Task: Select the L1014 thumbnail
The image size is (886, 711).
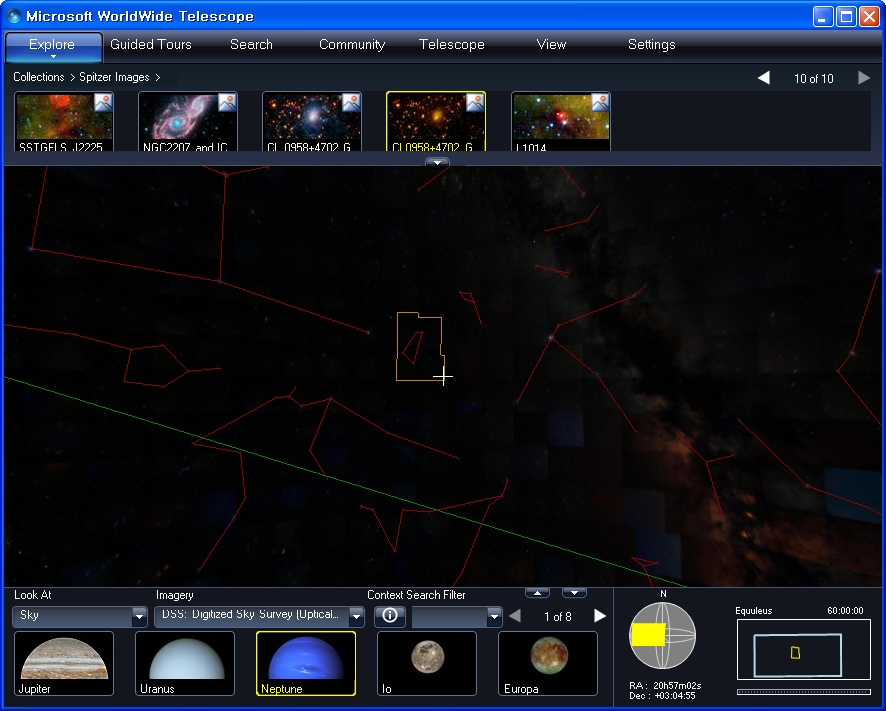Action: [x=561, y=121]
